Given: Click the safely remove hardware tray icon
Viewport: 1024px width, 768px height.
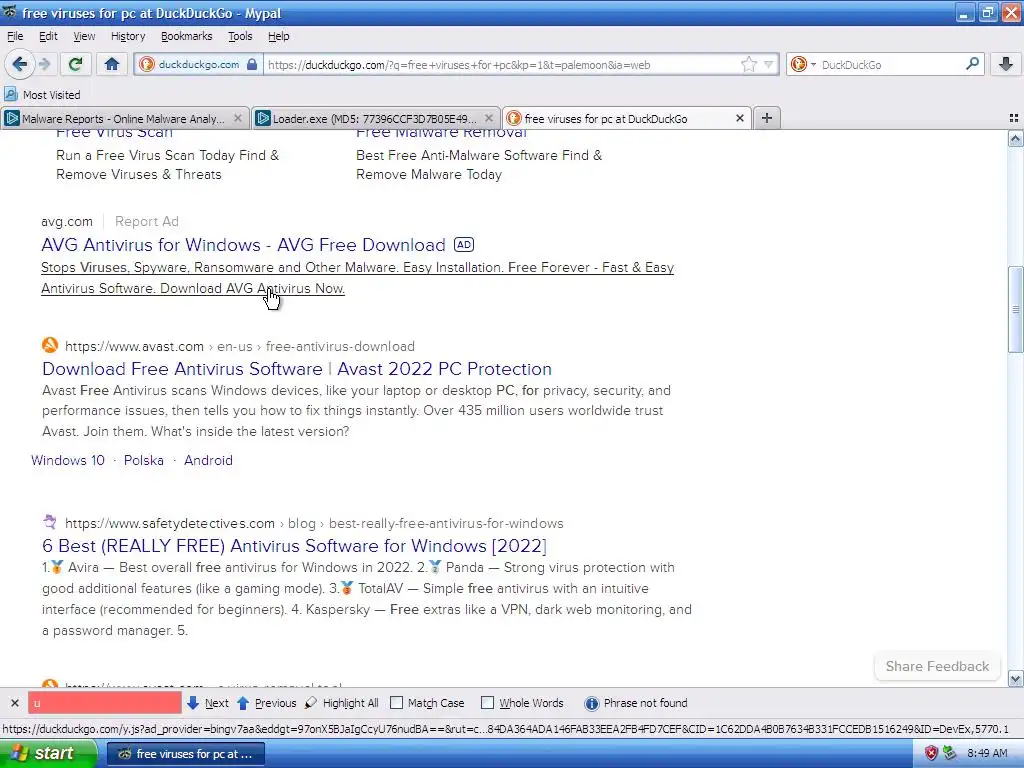Looking at the screenshot, I should point(950,754).
